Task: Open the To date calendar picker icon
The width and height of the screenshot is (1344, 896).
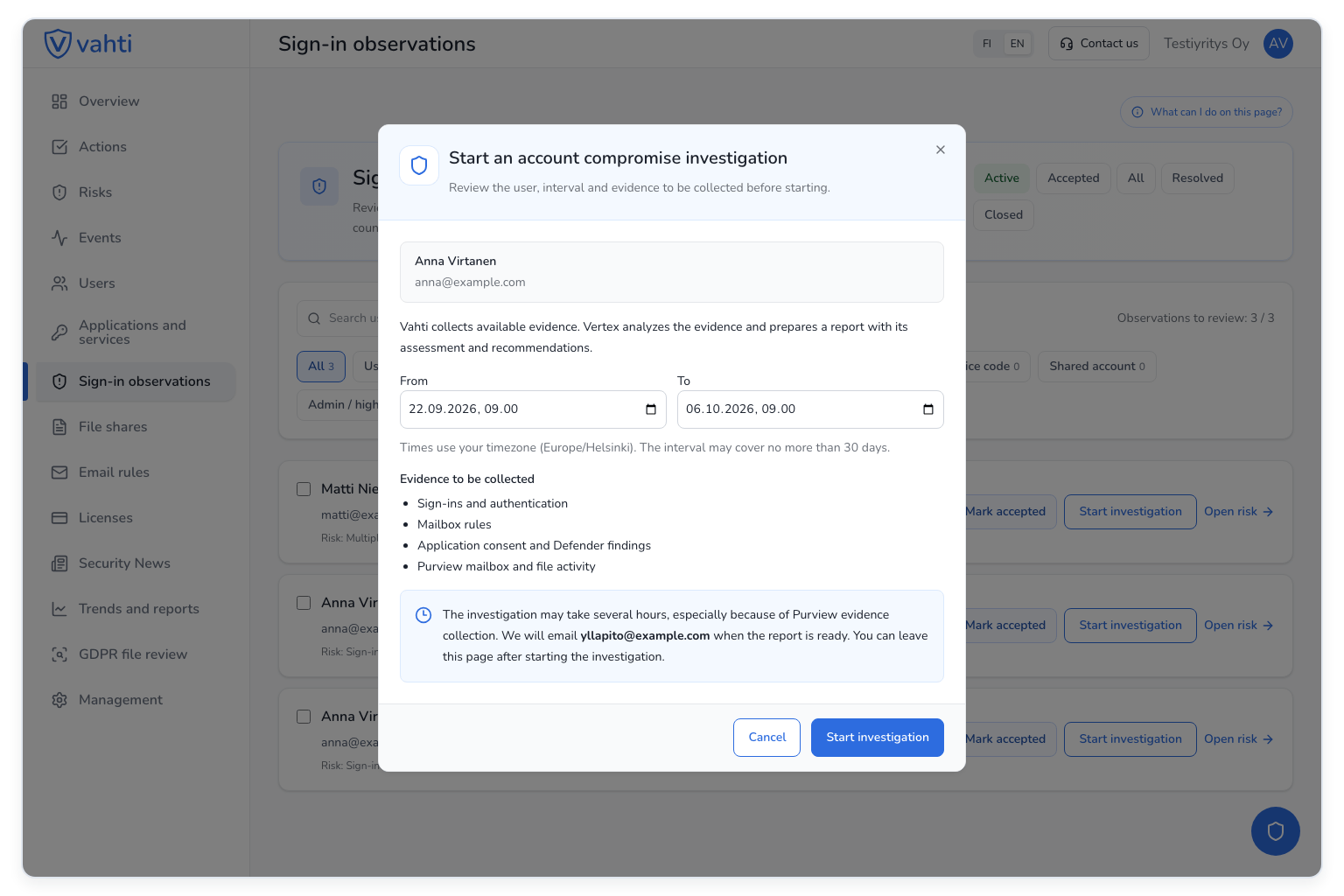Action: coord(928,409)
